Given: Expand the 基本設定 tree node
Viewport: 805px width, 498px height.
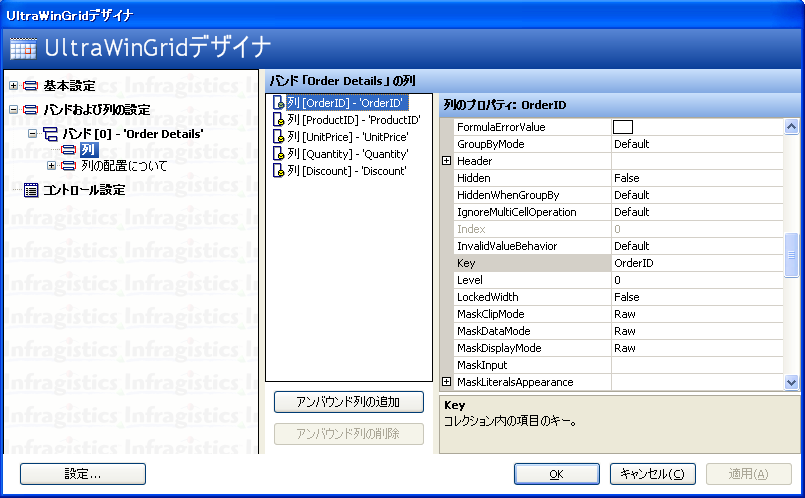Looking at the screenshot, I should click(13, 86).
